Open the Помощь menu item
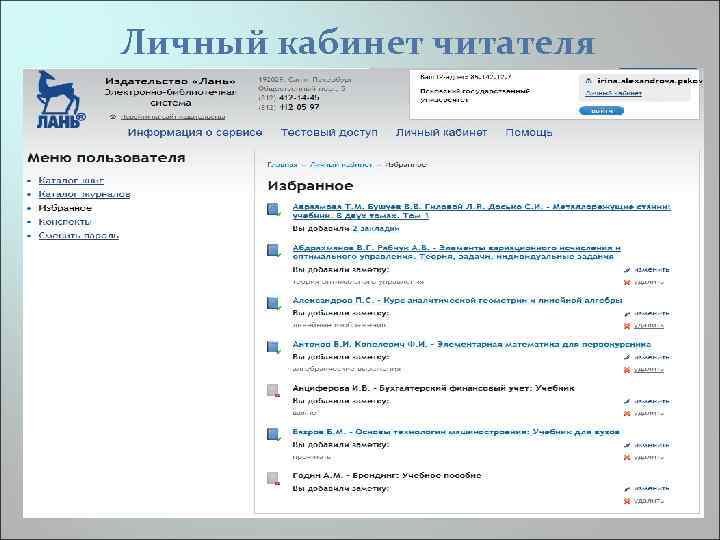Viewport: 720px width, 540px height. click(x=529, y=133)
